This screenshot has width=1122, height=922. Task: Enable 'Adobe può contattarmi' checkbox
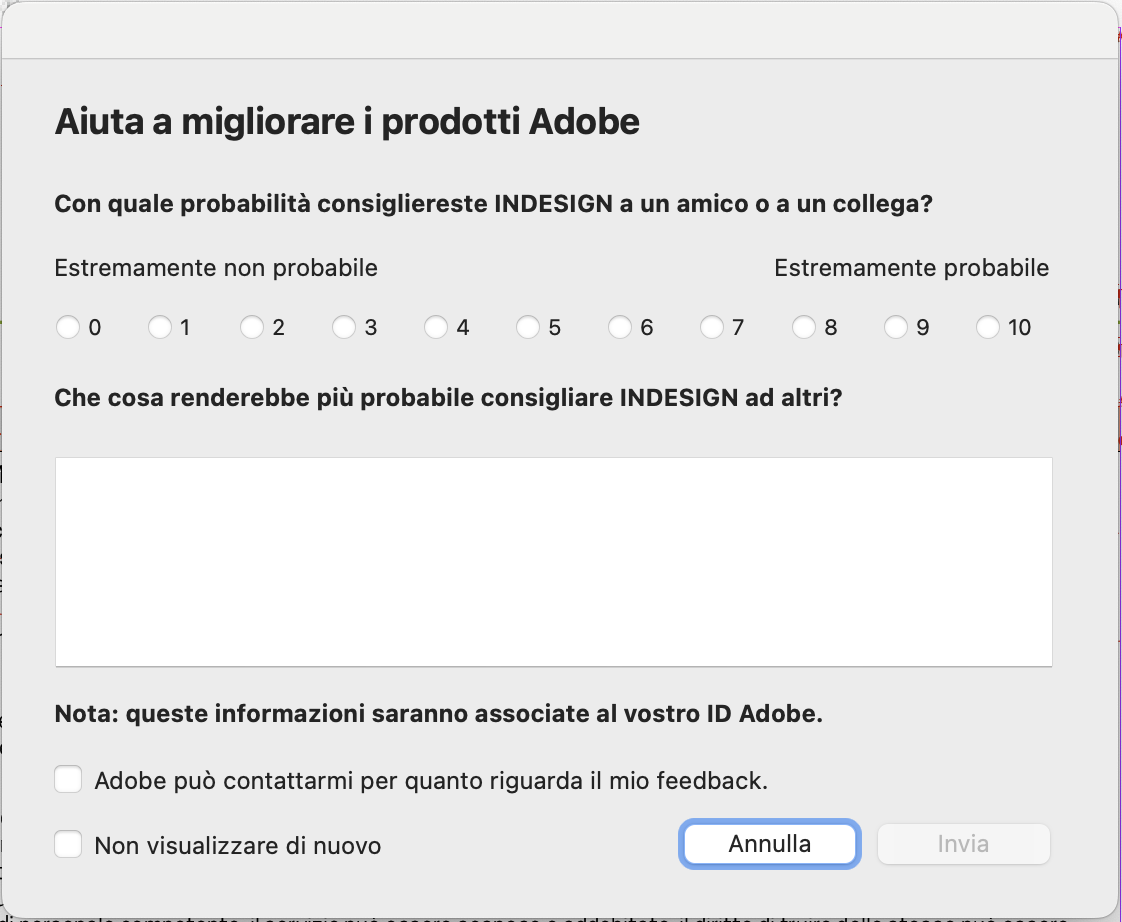point(68,779)
